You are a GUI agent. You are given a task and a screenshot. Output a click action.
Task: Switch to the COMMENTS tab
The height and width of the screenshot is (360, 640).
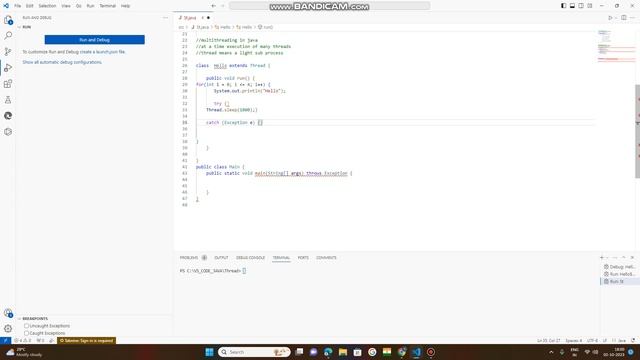pos(326,258)
